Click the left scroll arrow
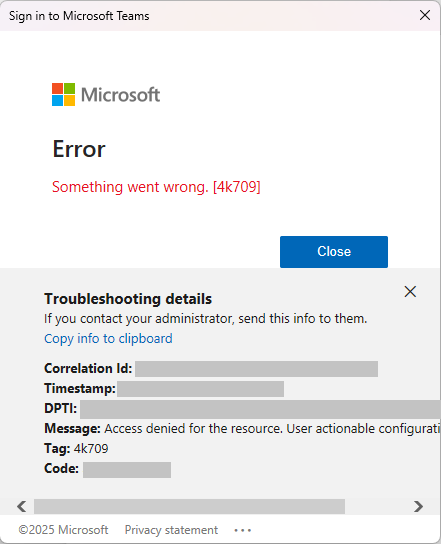441x544 pixels. coord(22,507)
